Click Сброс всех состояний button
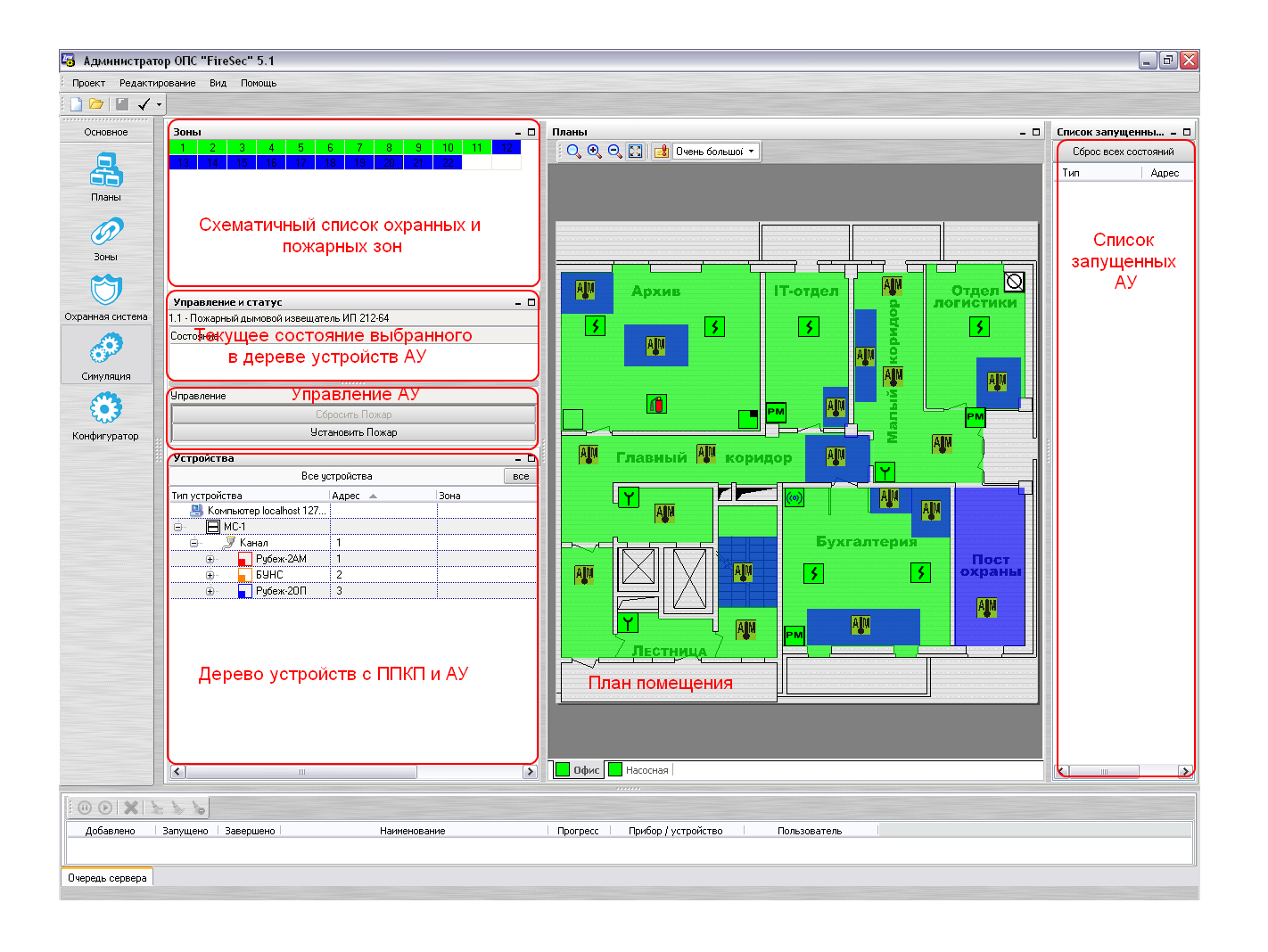 (1123, 152)
